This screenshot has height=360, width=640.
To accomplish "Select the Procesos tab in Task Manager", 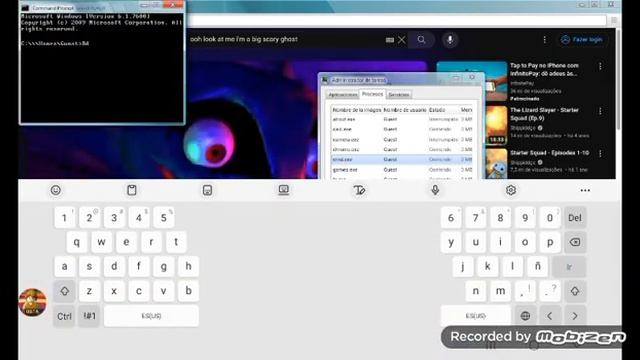I will pos(373,94).
